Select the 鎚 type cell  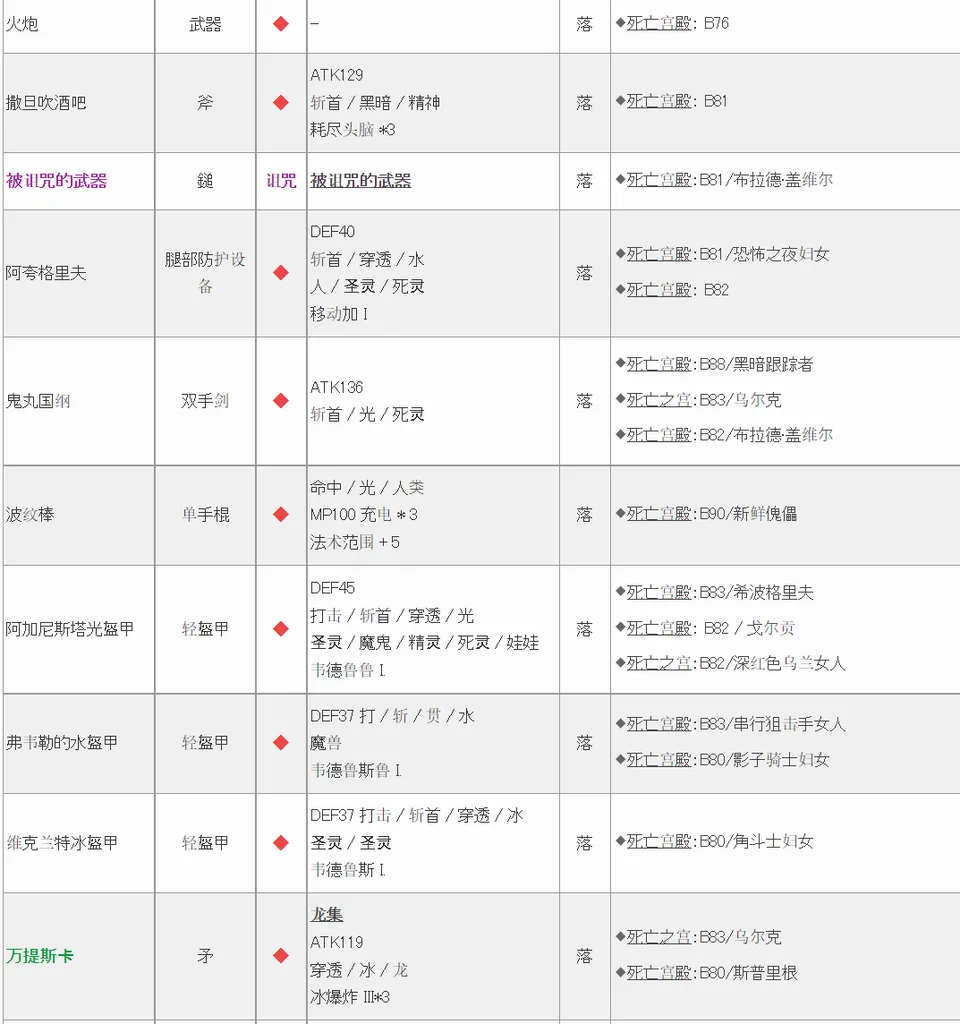click(205, 181)
